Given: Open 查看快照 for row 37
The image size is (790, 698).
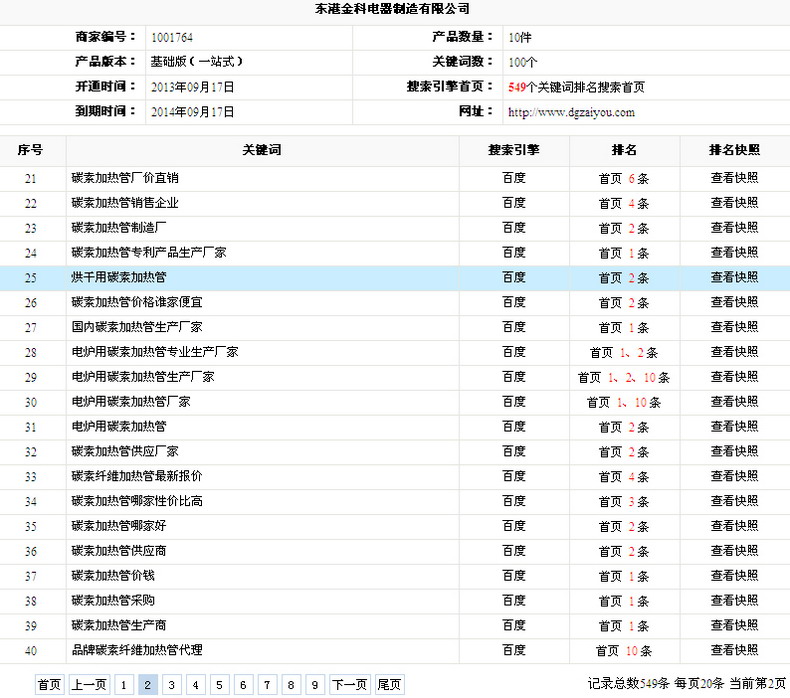Looking at the screenshot, I should pyautogui.click(x=734, y=576).
